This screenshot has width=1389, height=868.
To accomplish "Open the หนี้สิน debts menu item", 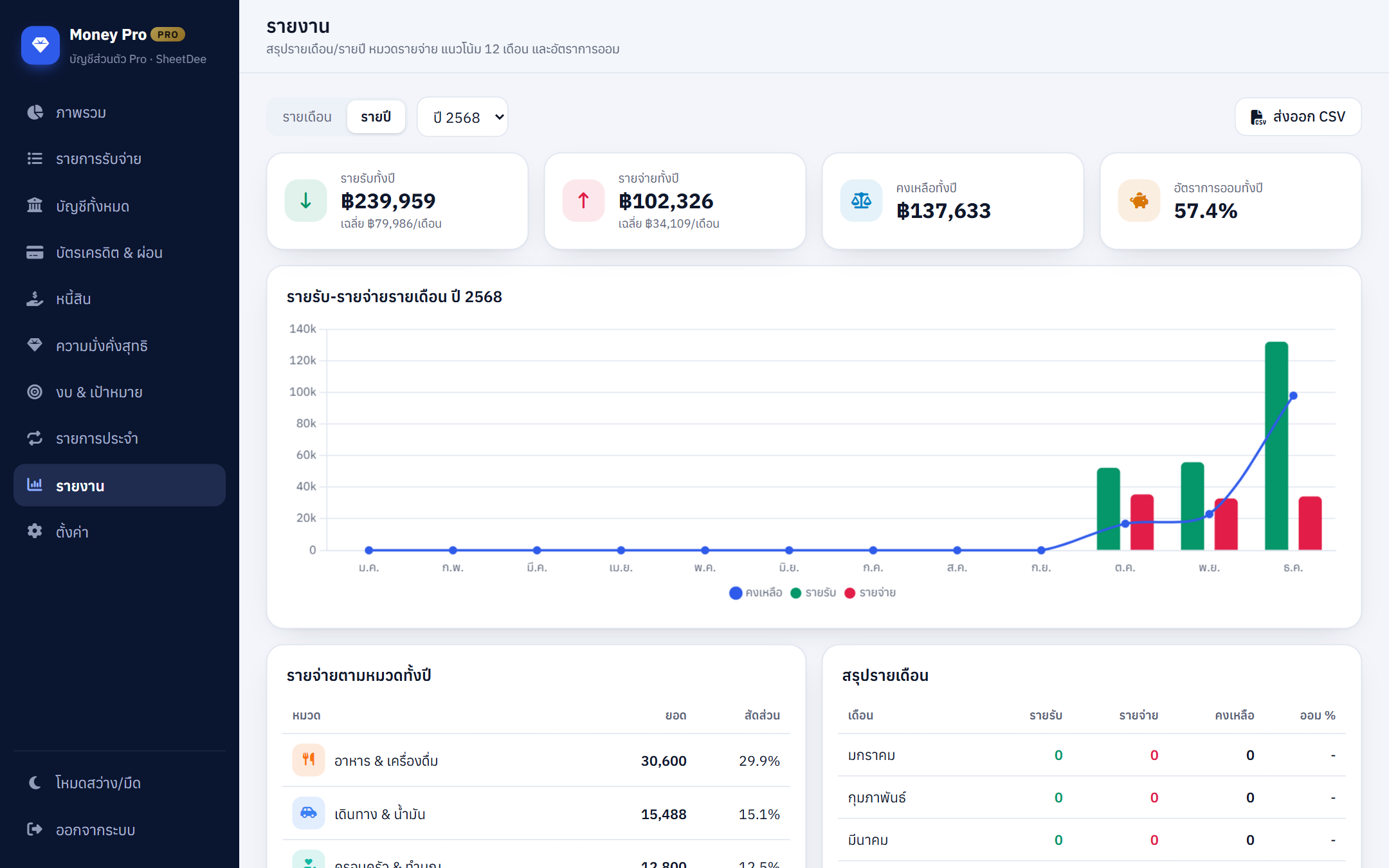I will 120,298.
